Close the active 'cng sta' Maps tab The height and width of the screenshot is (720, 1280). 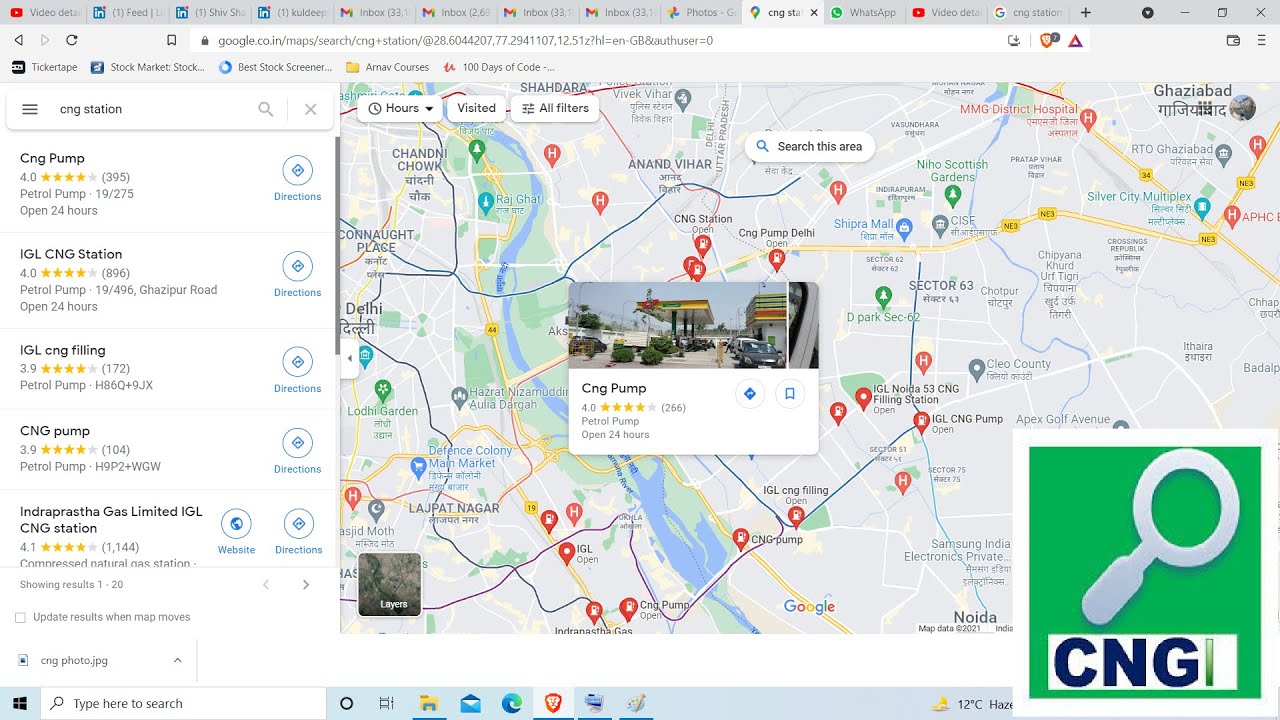(813, 13)
